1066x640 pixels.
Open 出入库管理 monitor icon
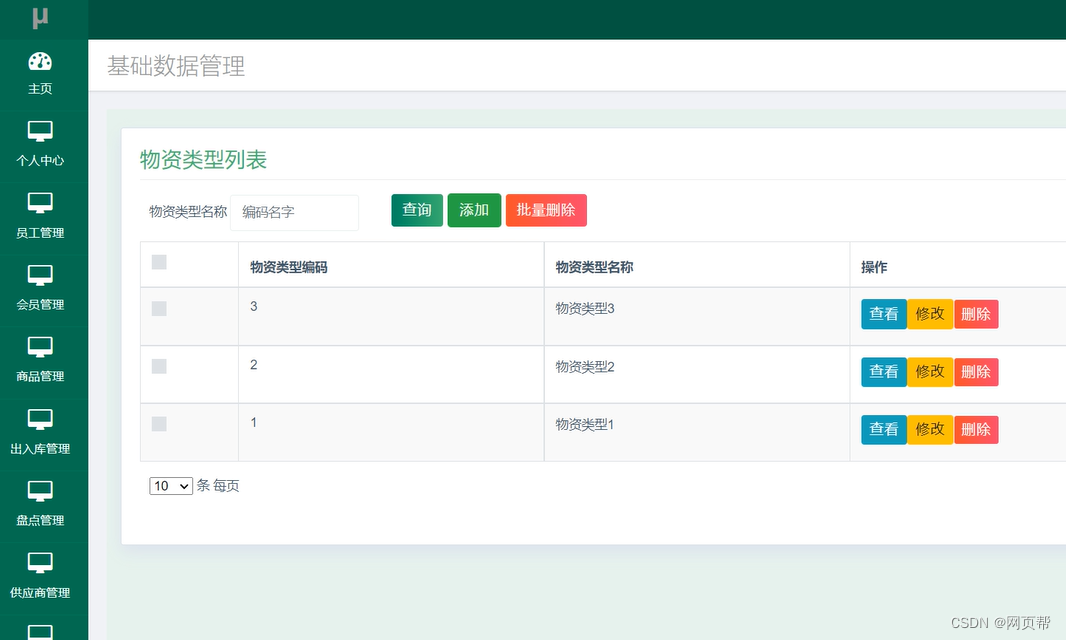coord(40,420)
